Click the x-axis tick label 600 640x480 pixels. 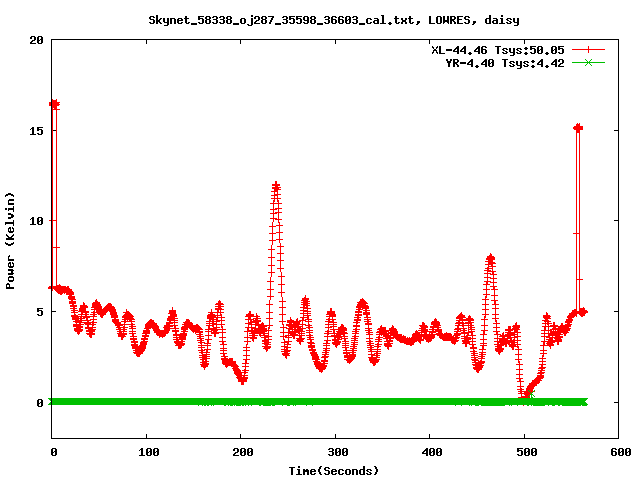click(621, 452)
